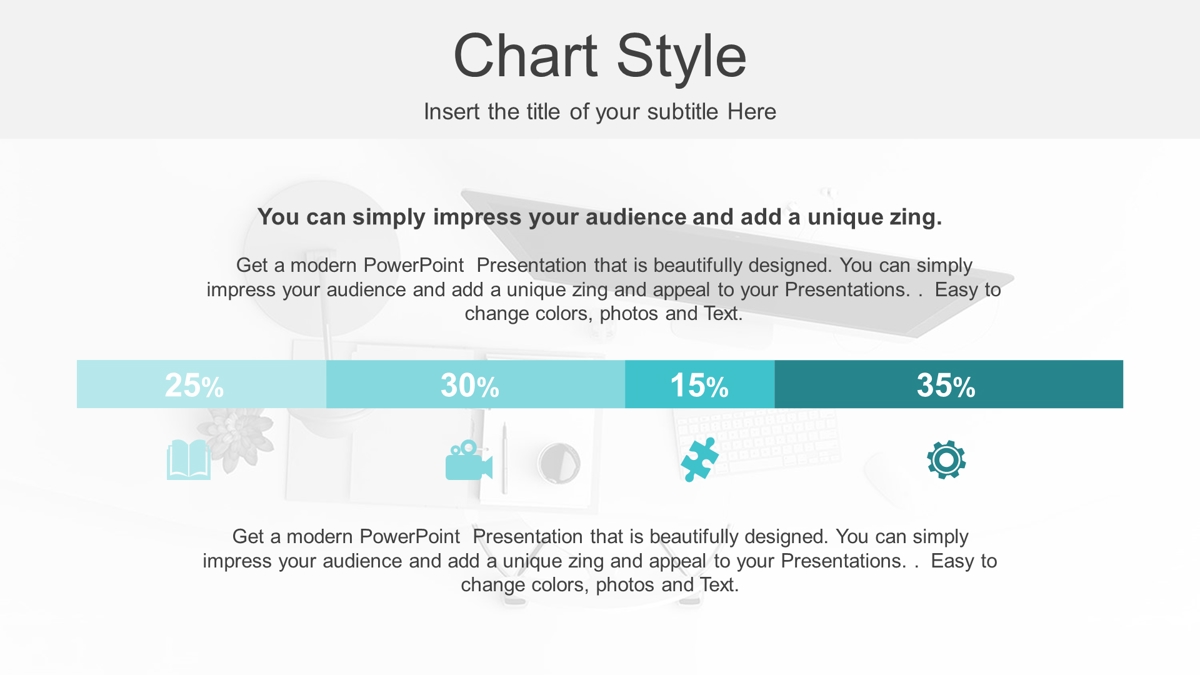Click the 30% bar segment
1200x675 pixels.
coord(476,384)
